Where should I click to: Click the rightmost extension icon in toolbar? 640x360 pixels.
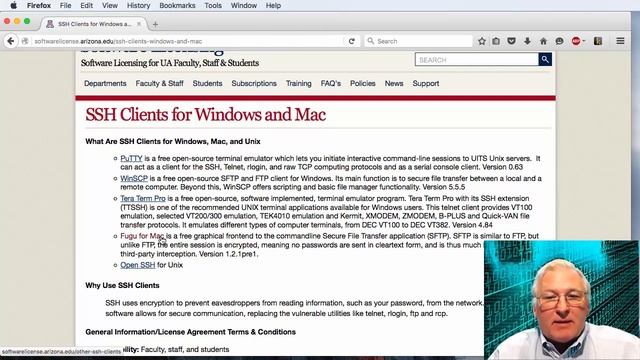[x=598, y=41]
